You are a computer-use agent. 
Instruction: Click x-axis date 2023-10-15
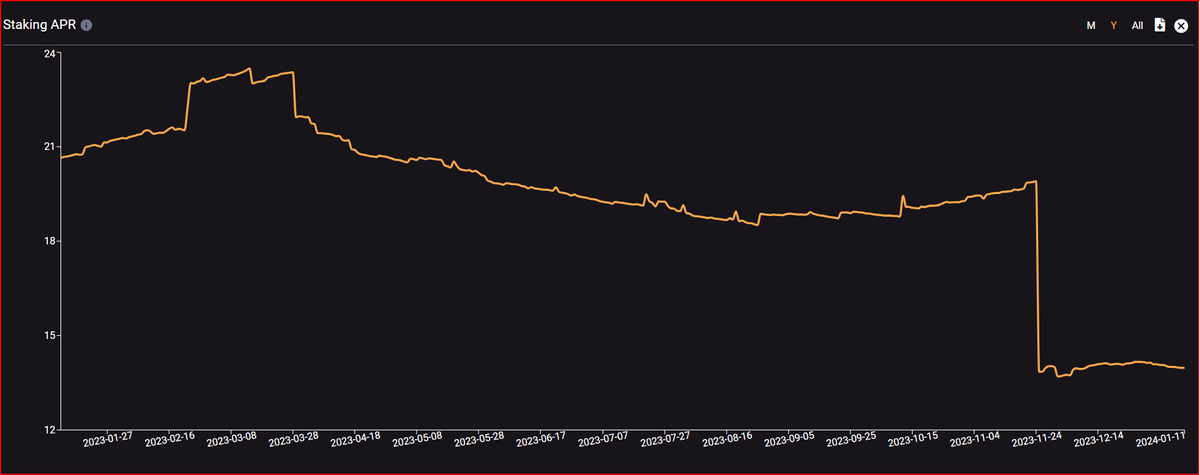913,438
